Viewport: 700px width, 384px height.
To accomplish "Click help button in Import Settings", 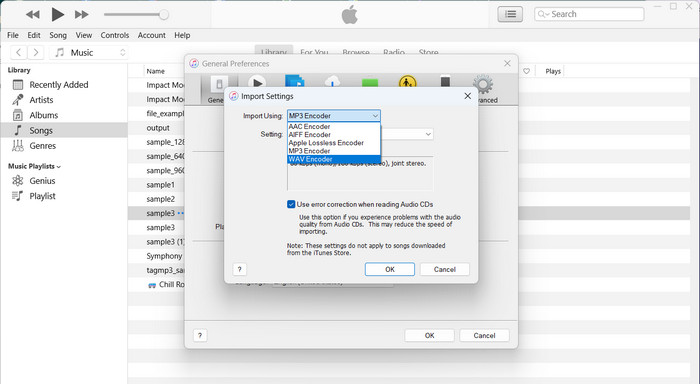I will point(240,269).
